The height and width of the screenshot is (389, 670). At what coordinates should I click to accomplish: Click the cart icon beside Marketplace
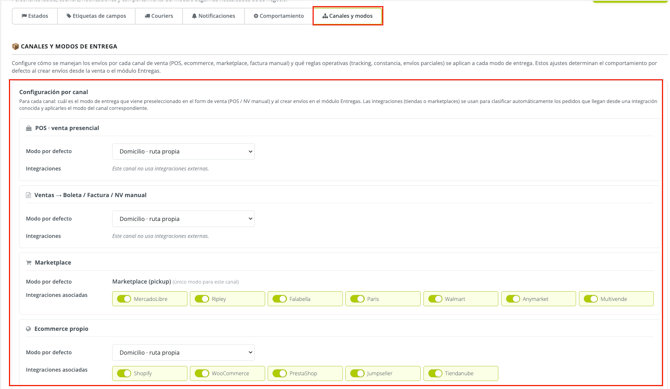click(x=29, y=262)
